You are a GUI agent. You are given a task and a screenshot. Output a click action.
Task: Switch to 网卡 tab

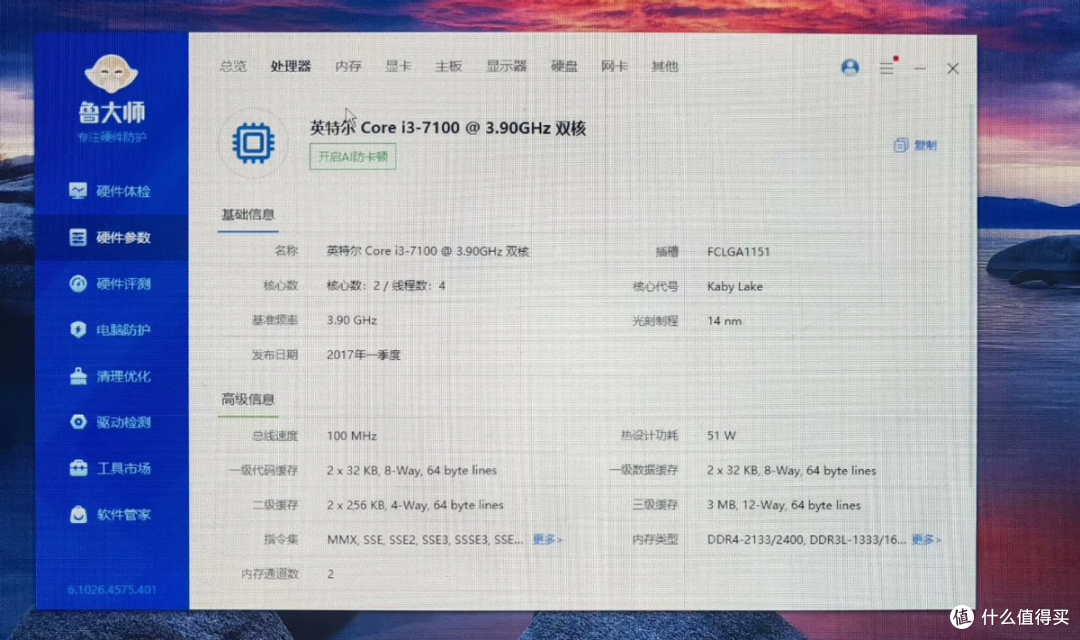pyautogui.click(x=614, y=66)
